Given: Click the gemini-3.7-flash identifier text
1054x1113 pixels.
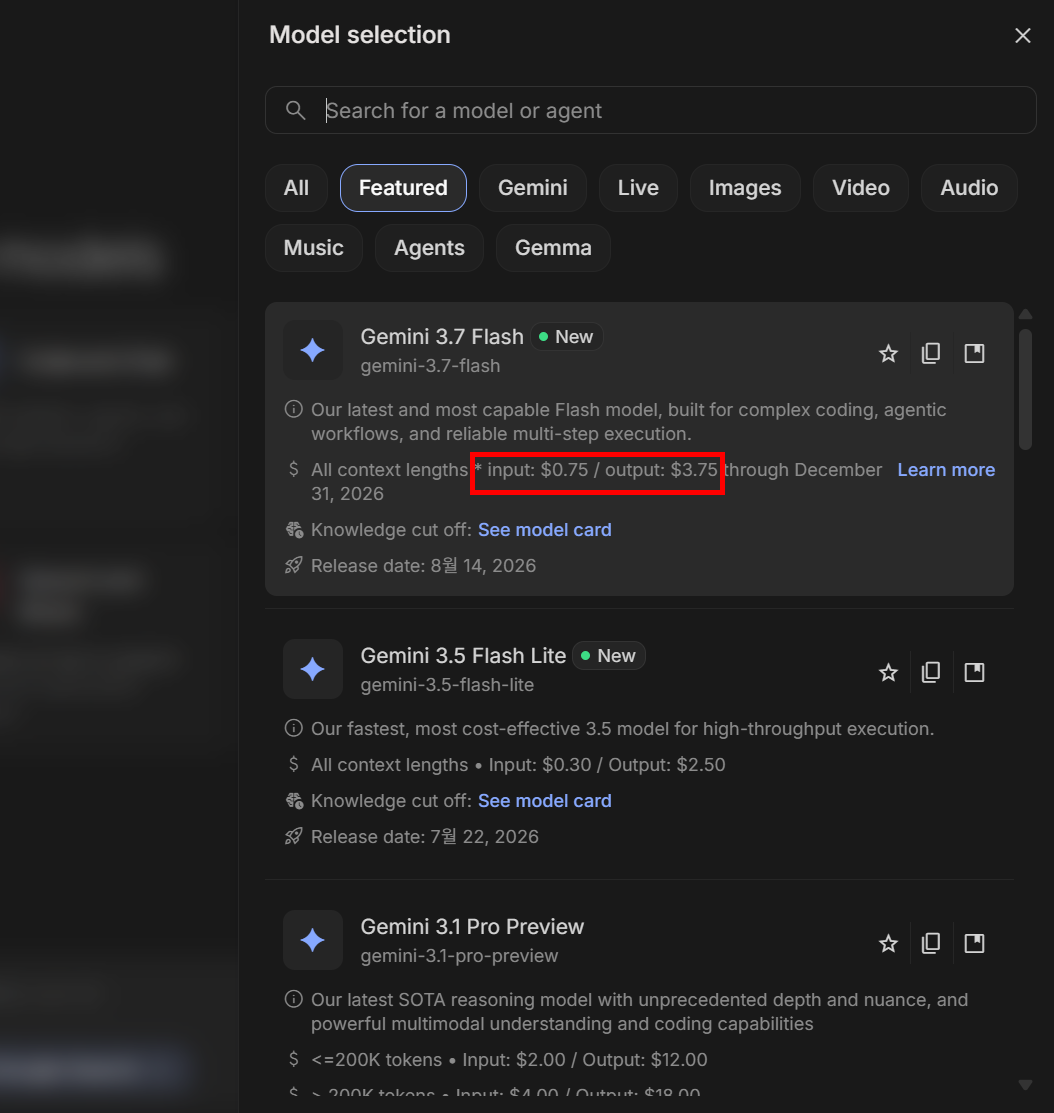Looking at the screenshot, I should 430,366.
